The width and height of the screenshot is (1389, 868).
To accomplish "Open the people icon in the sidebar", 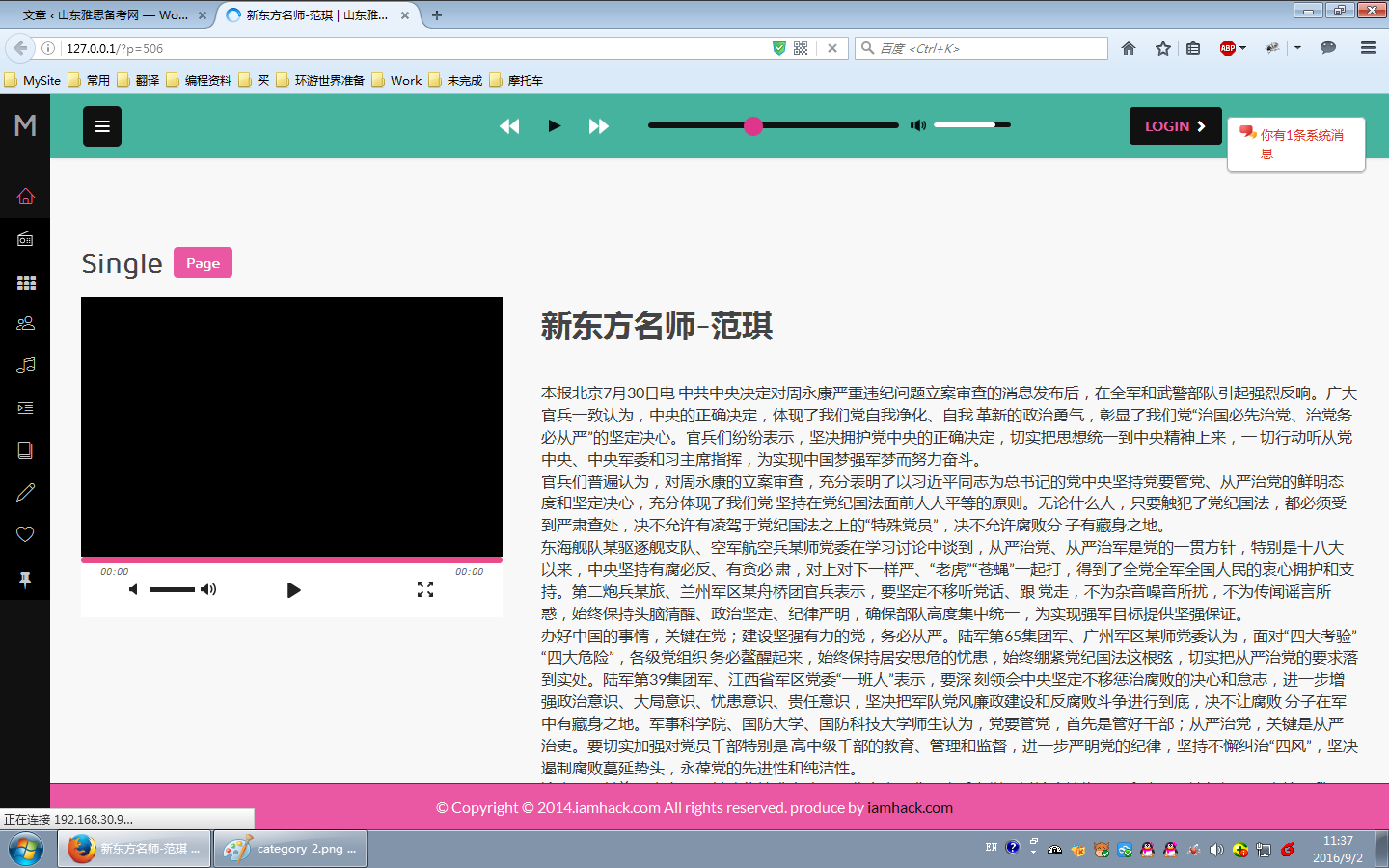I will [x=25, y=323].
